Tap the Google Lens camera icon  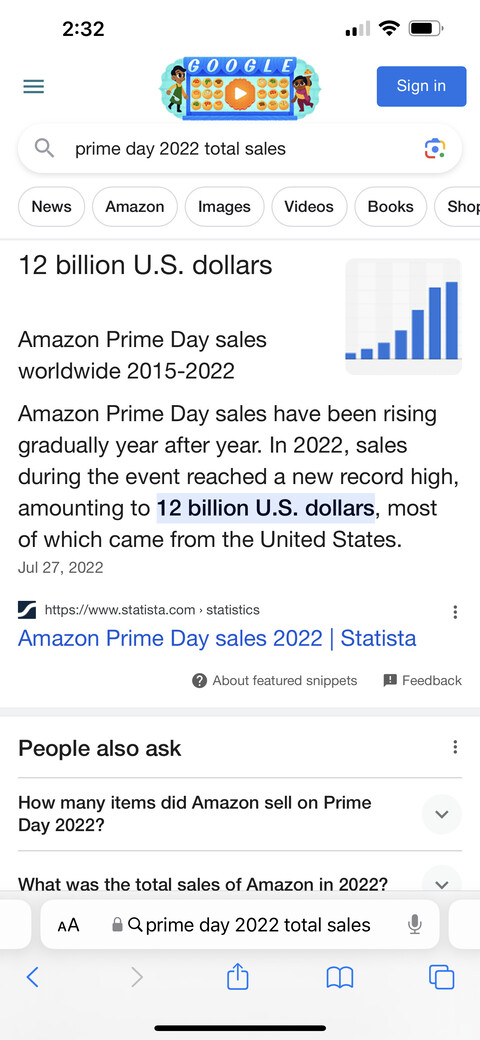[x=435, y=149]
